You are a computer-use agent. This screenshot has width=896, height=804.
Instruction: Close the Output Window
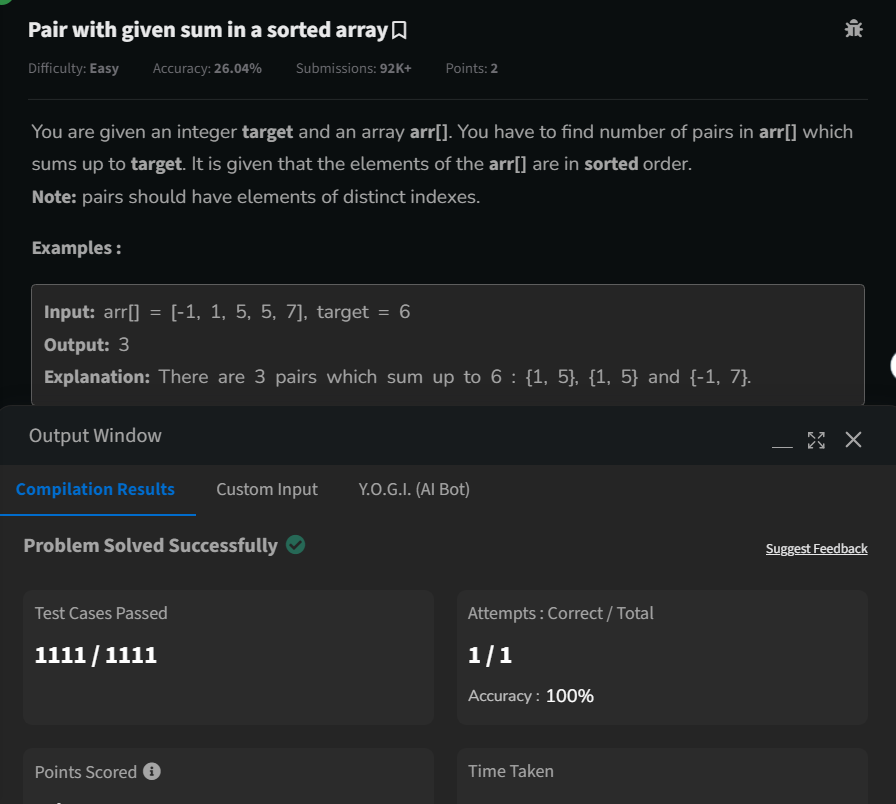(x=853, y=439)
